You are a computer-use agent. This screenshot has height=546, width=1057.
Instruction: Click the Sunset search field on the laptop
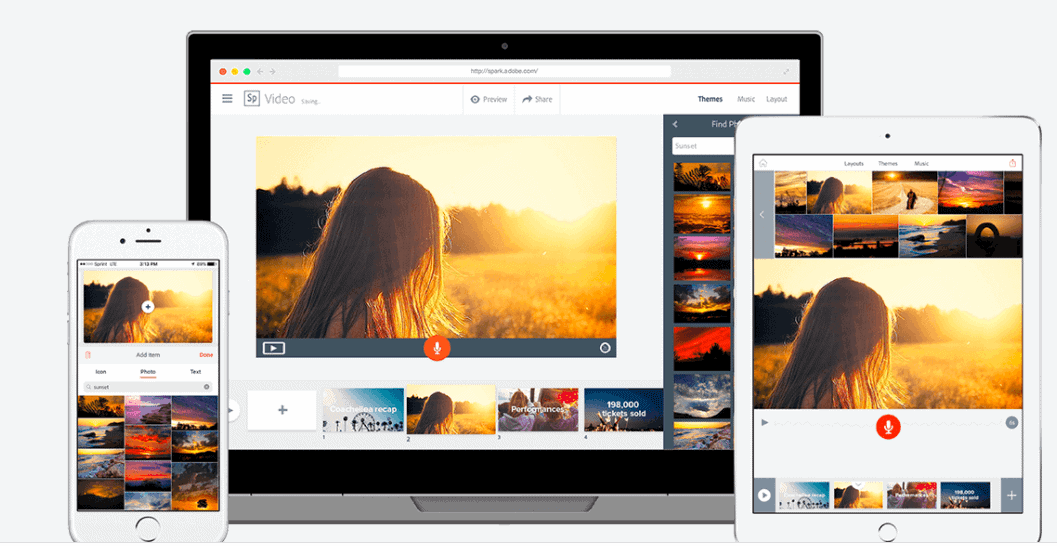(x=702, y=146)
